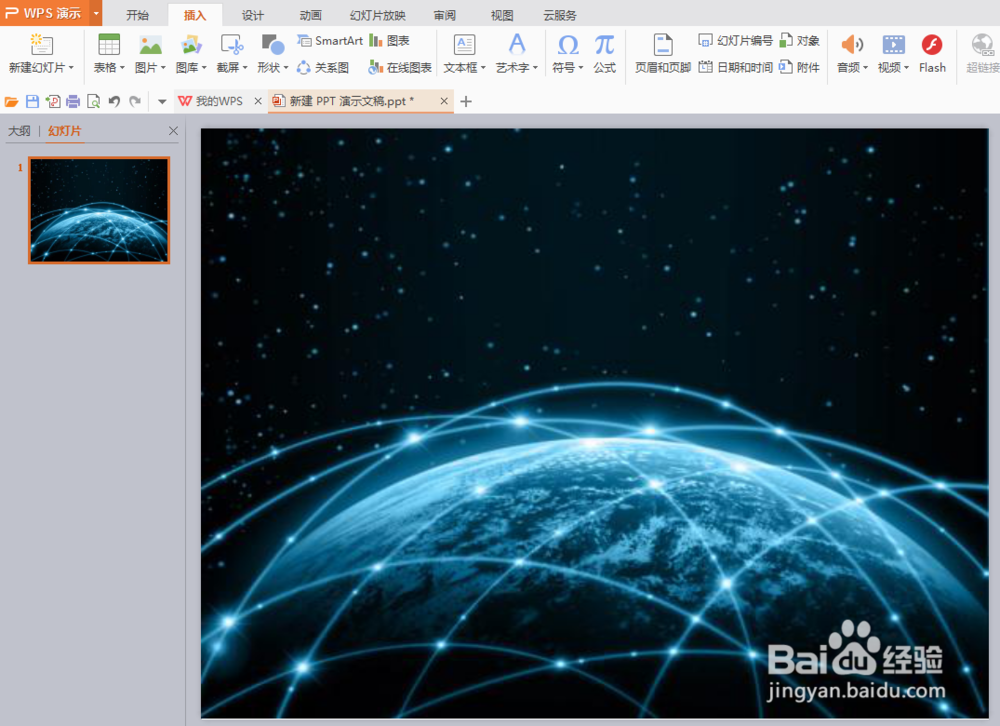This screenshot has height=726, width=1000.
Task: Expand the Audio (音频) dropdown arrow
Action: tap(865, 68)
